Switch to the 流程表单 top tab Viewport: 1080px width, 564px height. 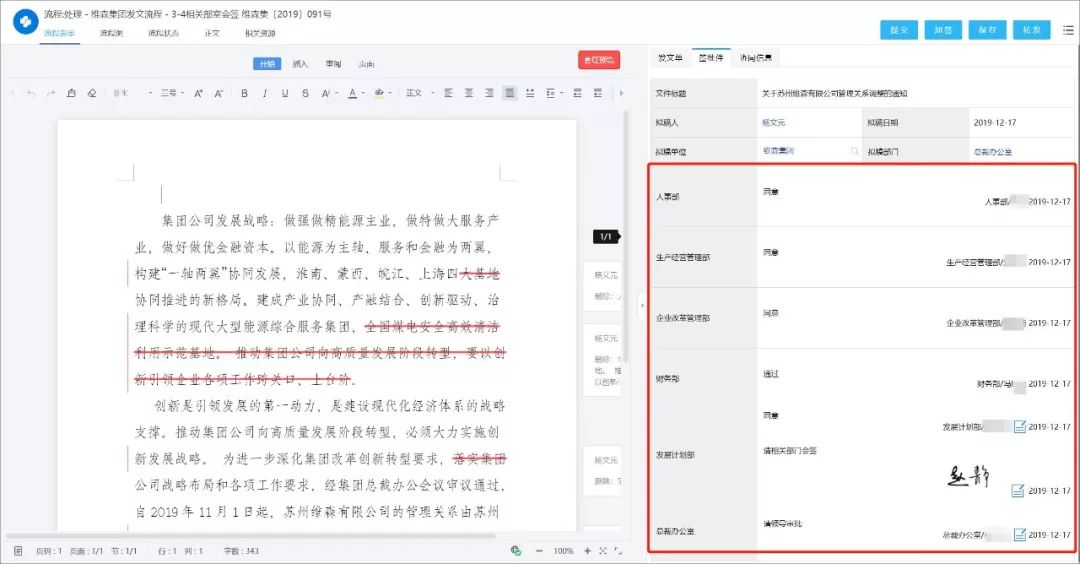click(59, 33)
